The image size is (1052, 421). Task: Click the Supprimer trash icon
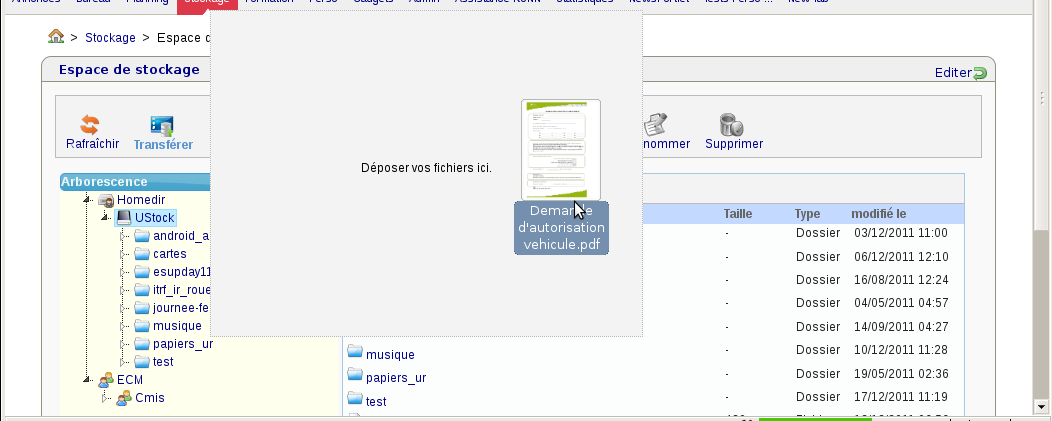point(732,124)
